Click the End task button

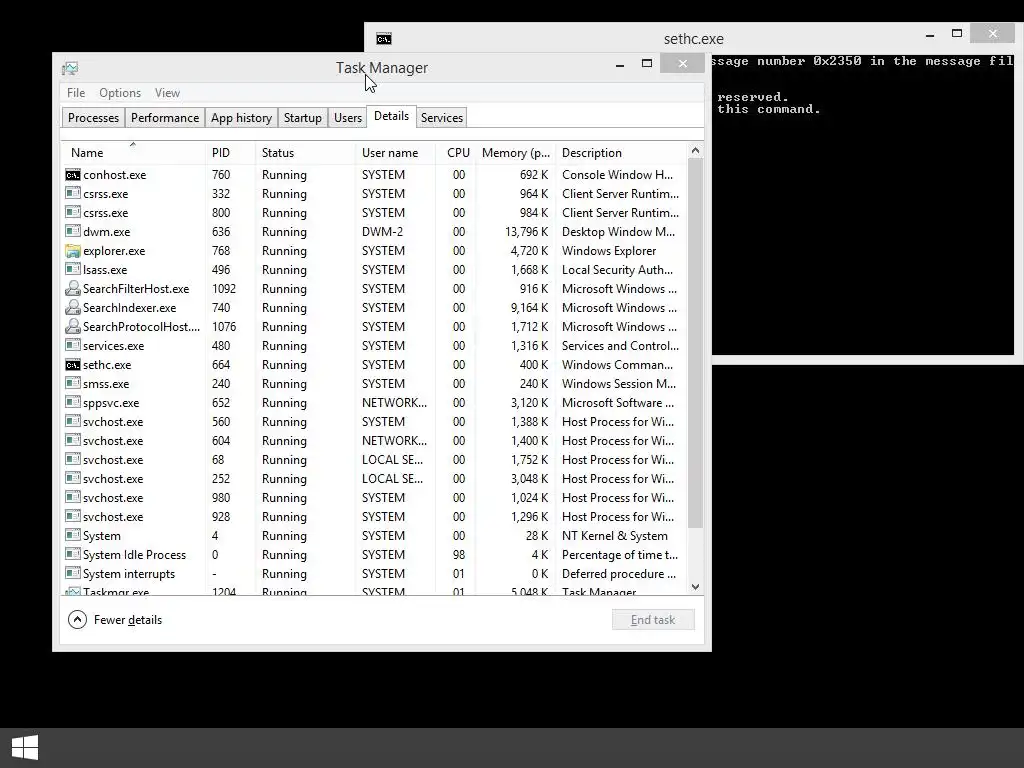(x=653, y=620)
